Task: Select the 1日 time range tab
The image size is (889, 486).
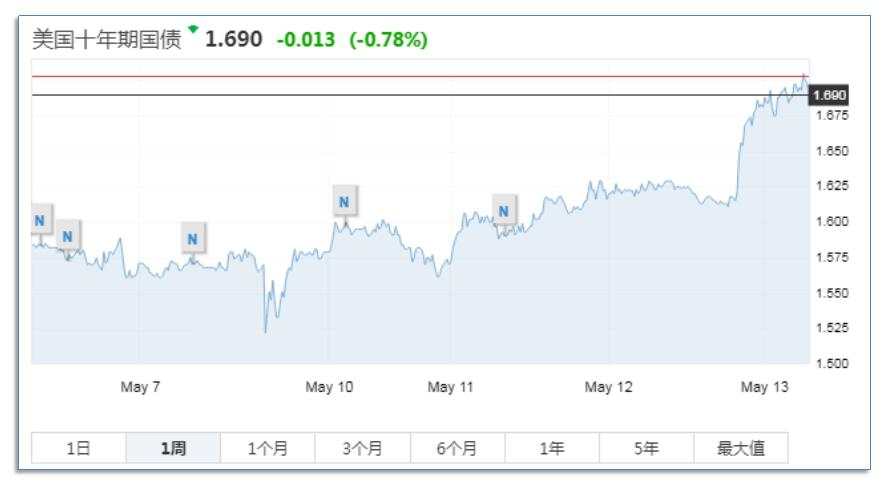Action: point(79,448)
